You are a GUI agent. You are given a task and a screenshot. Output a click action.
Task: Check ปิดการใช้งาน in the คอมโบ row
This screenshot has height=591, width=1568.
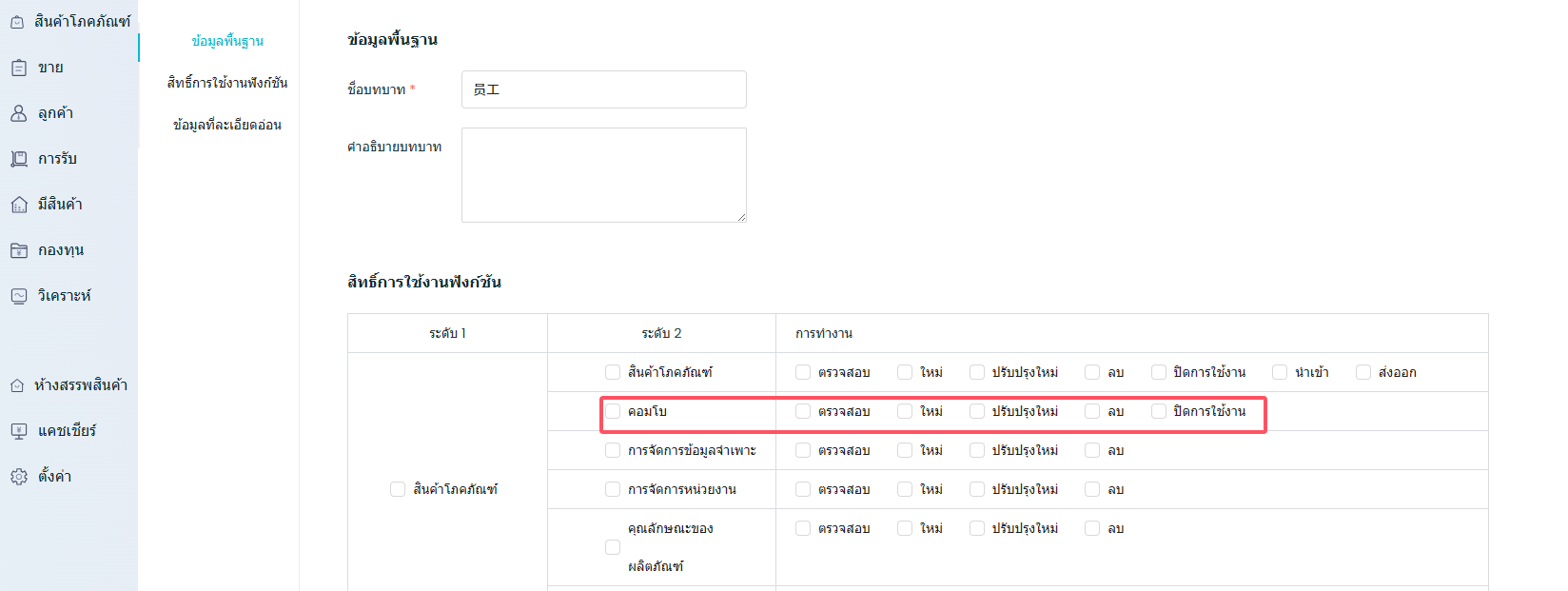tap(1159, 411)
